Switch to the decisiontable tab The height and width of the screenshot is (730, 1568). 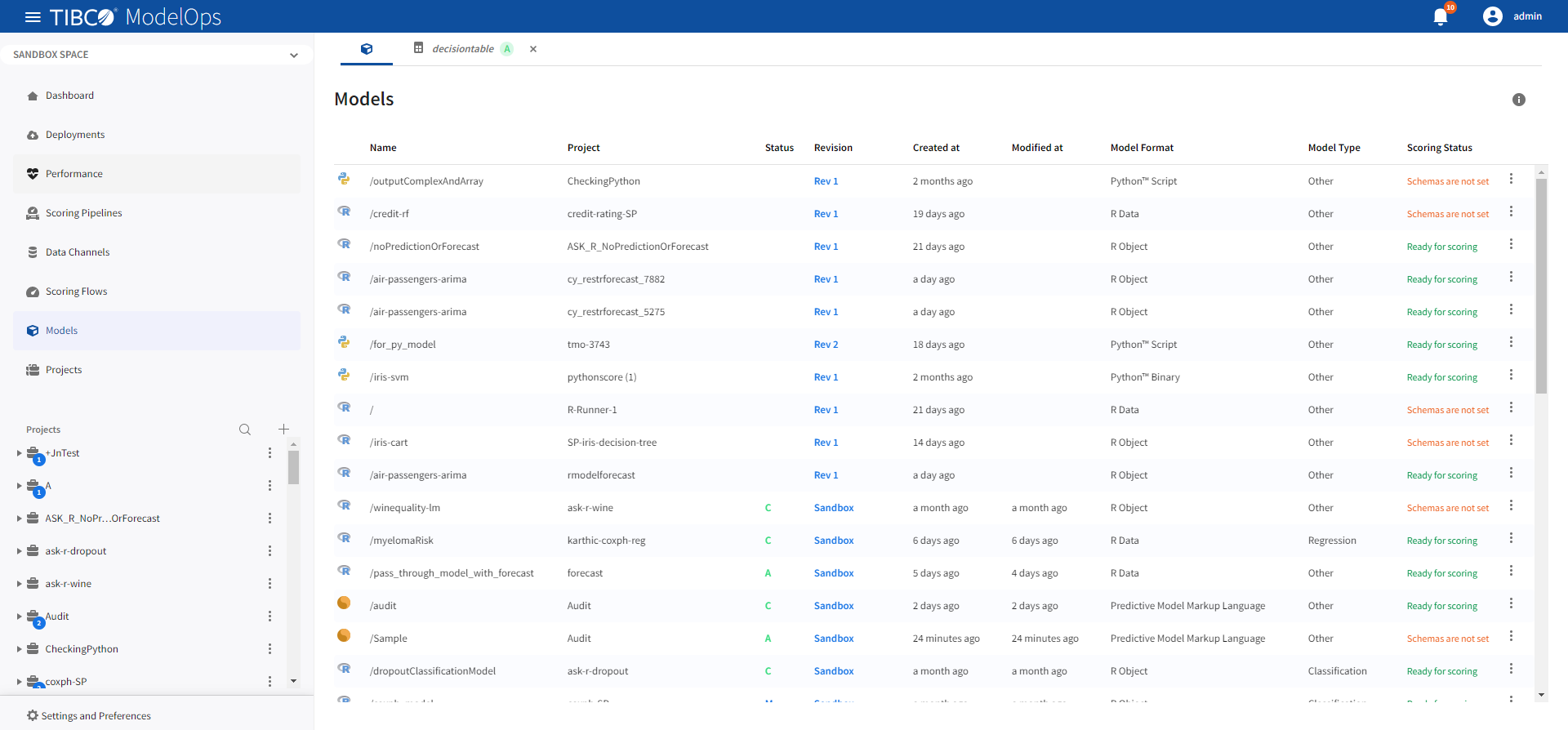click(462, 49)
